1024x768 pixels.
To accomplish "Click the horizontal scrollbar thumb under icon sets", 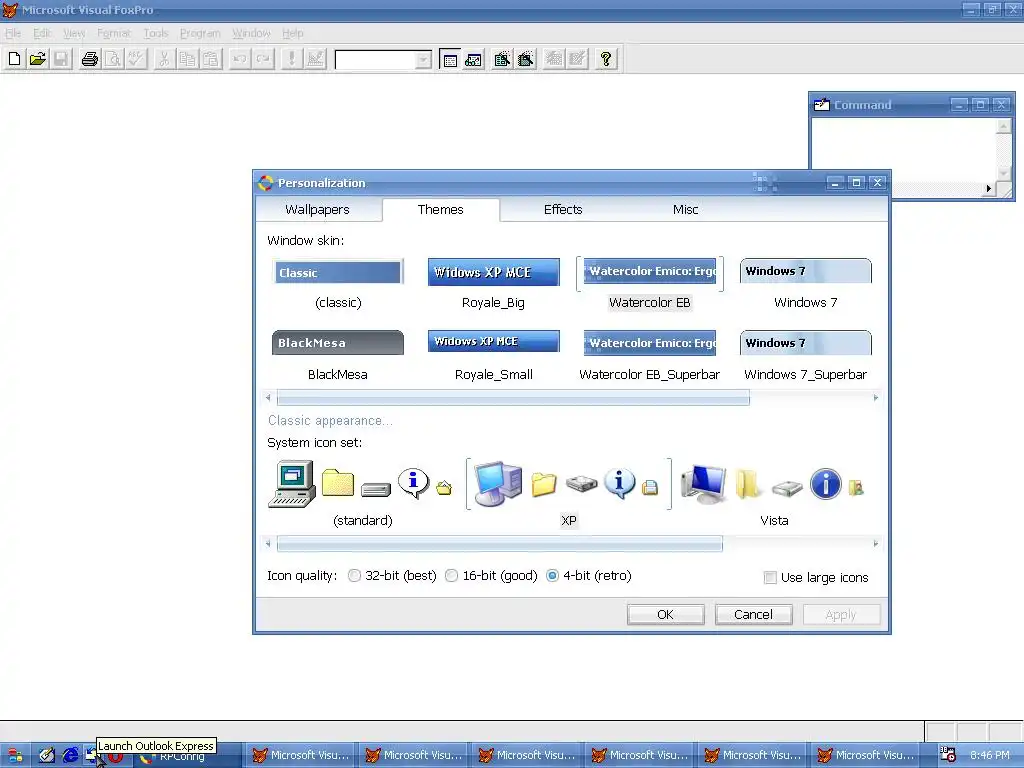I will tap(500, 543).
